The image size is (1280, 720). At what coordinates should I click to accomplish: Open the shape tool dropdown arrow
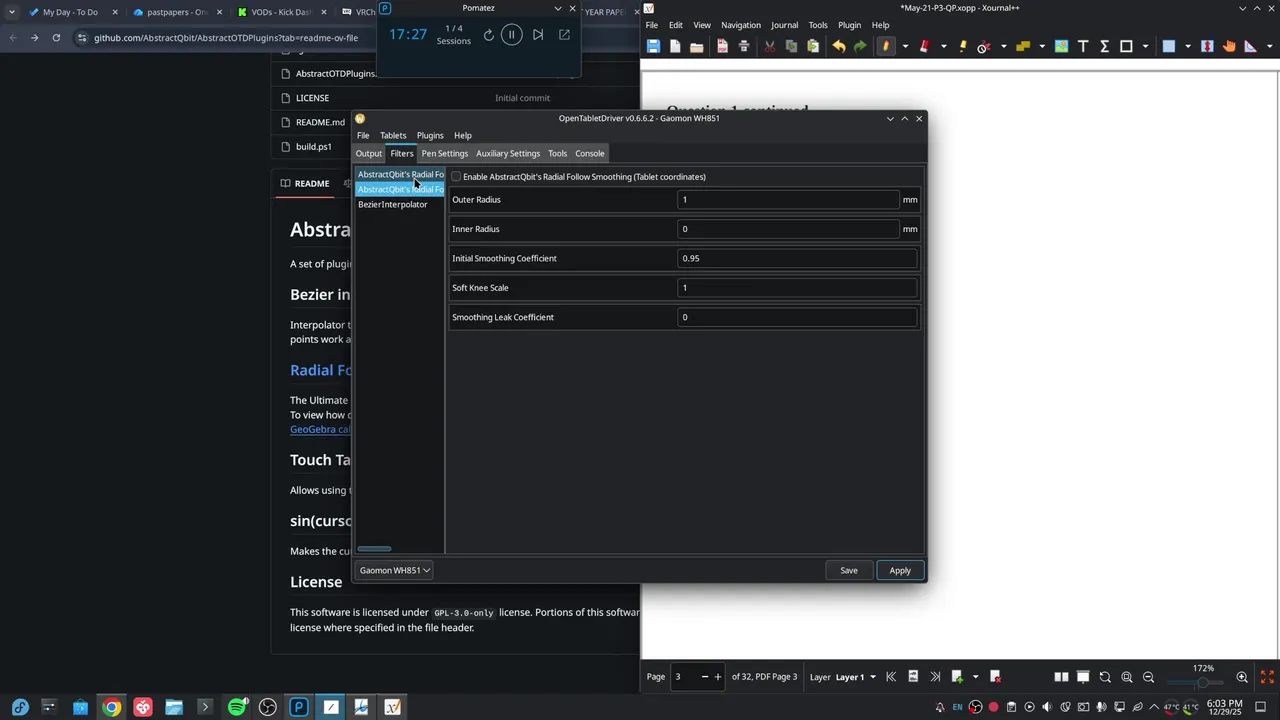(1145, 46)
